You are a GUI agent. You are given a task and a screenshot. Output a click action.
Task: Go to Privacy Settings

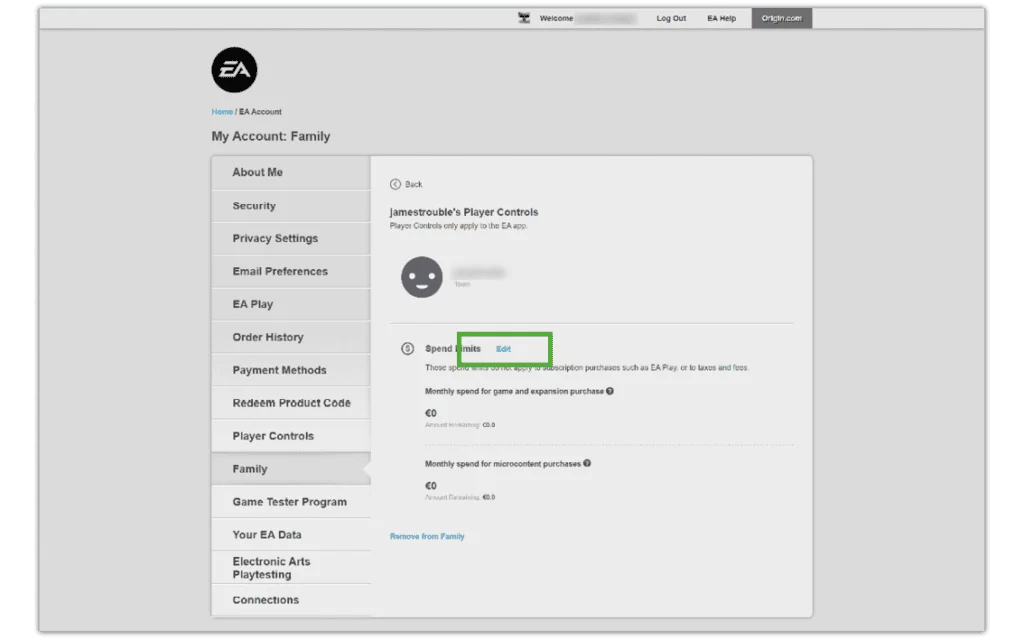pos(291,238)
